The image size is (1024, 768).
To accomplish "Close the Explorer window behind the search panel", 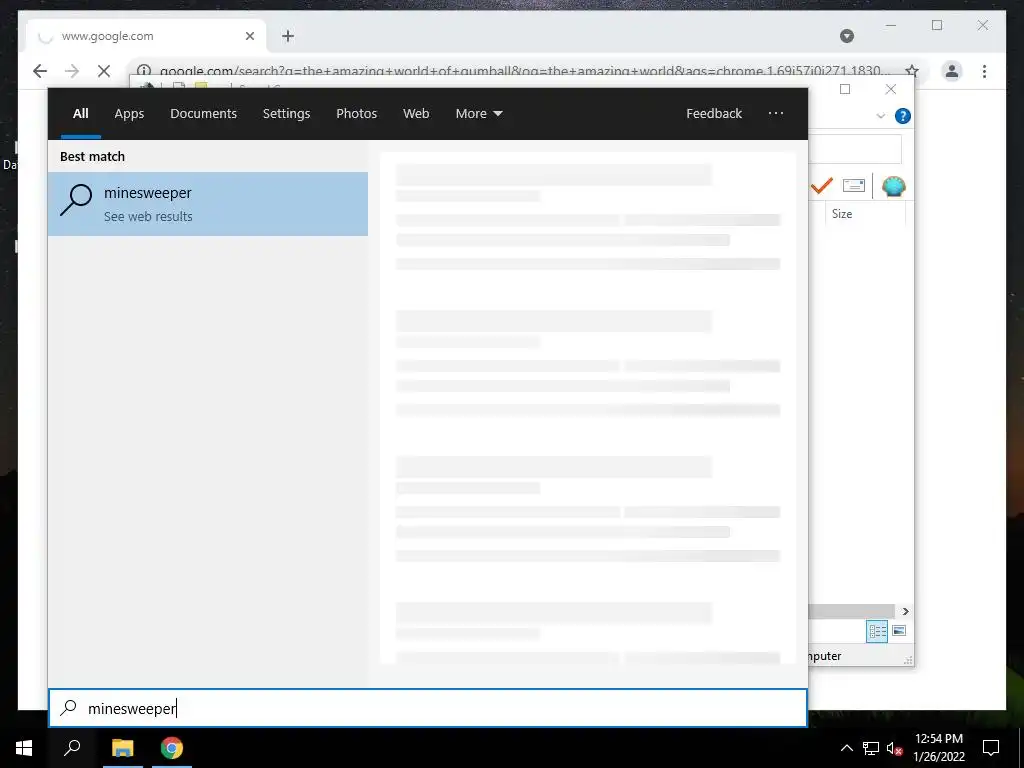I will (890, 89).
